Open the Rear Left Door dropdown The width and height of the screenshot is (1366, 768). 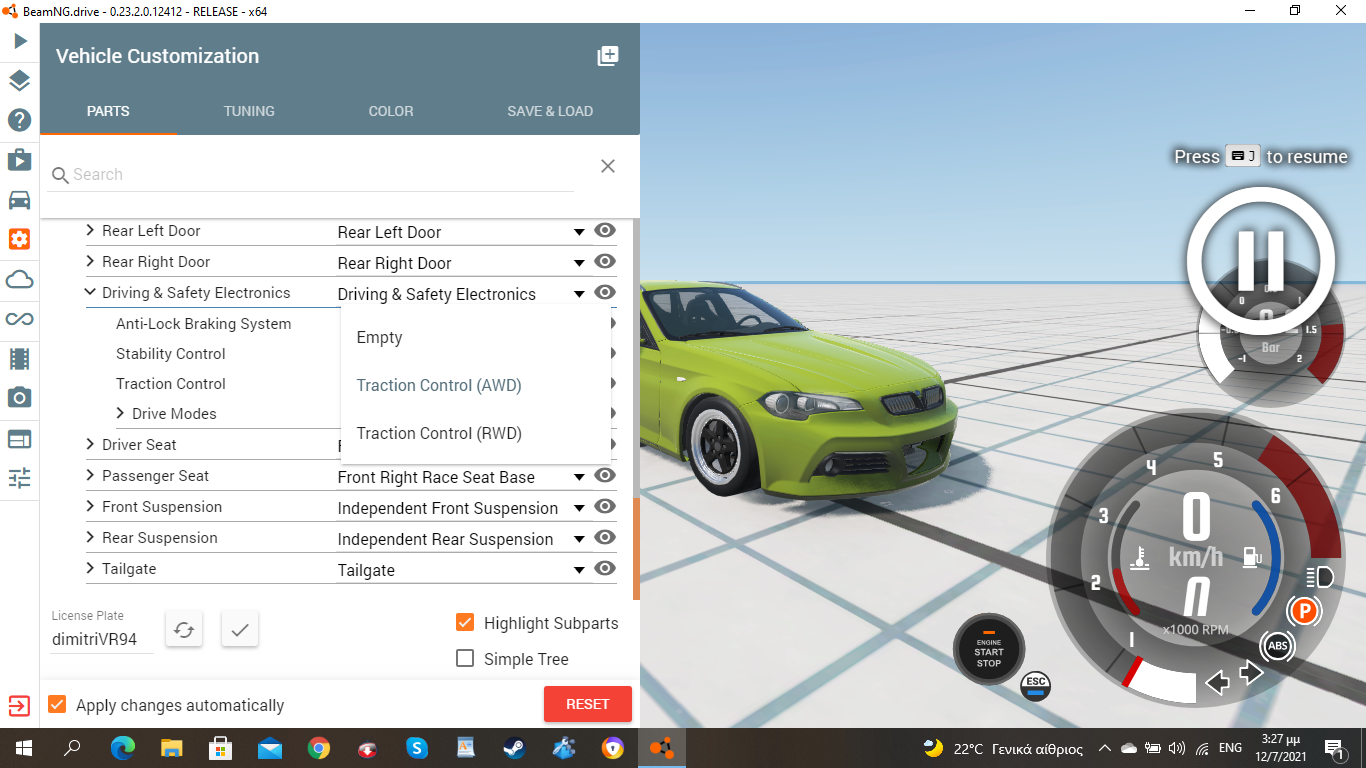click(x=461, y=232)
